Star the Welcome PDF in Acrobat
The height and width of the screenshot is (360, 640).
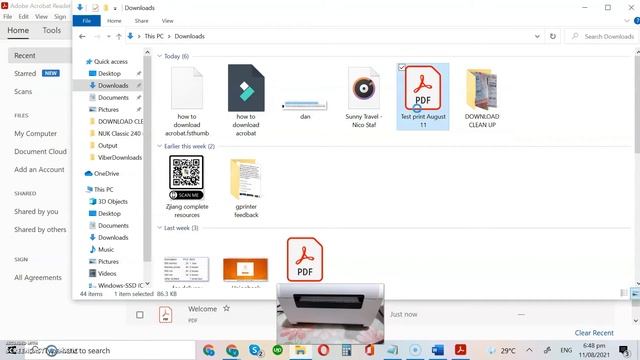(x=226, y=309)
